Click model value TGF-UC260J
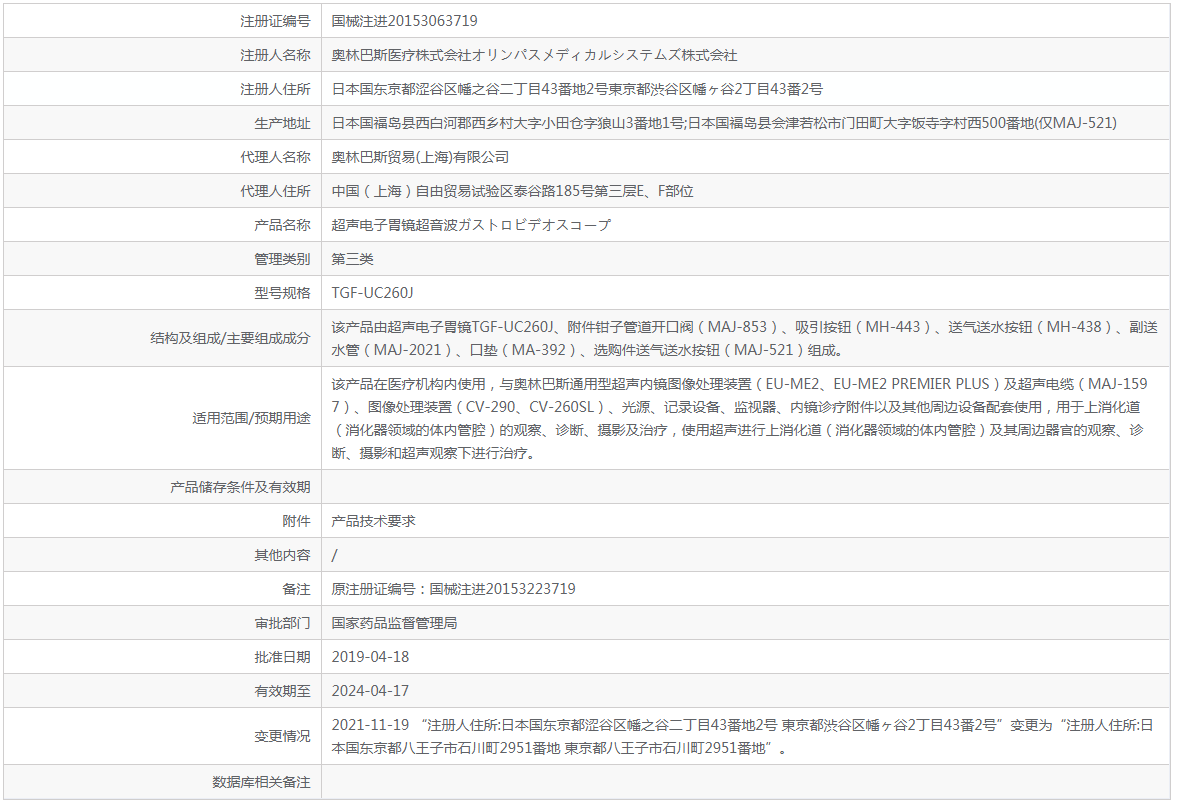Image resolution: width=1179 pixels, height=804 pixels. tap(372, 293)
